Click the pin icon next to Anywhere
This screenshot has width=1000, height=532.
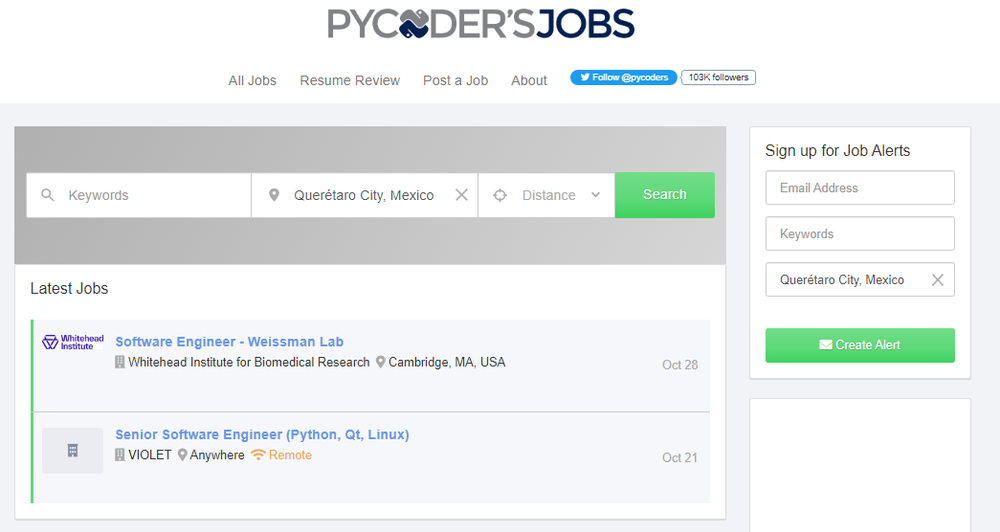click(182, 455)
